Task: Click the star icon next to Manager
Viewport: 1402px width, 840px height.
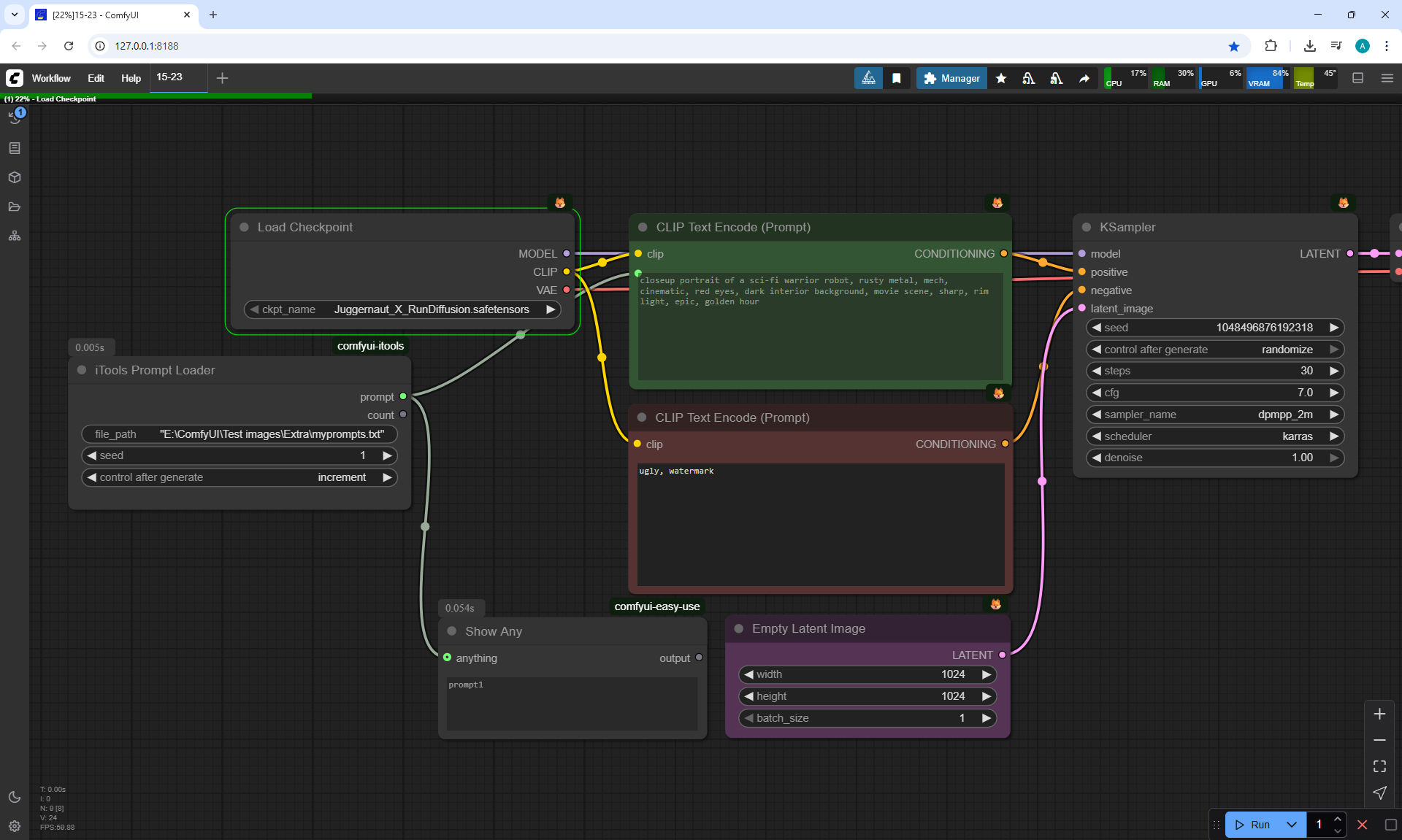Action: click(x=1001, y=78)
